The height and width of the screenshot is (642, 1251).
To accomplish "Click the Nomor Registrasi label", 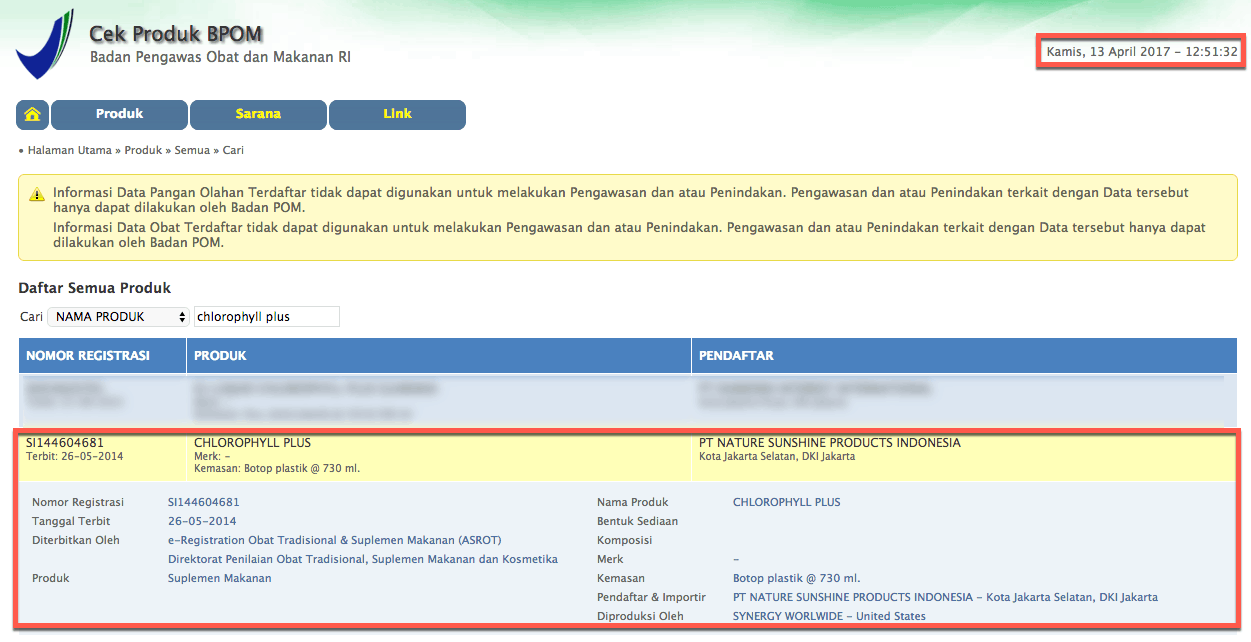I will tap(78, 502).
